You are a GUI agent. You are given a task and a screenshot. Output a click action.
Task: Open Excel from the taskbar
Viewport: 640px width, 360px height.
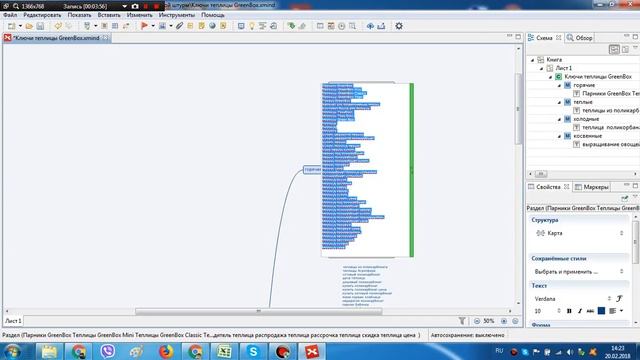(x=224, y=351)
